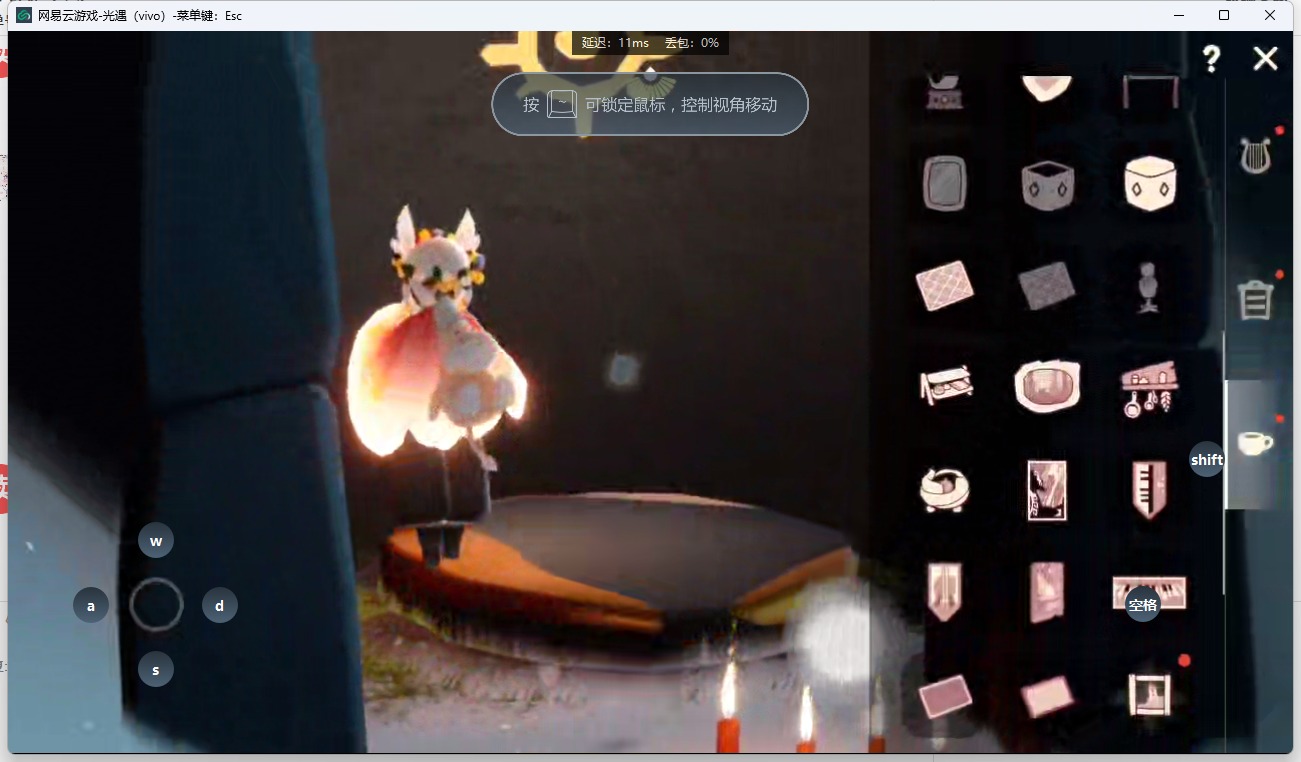
Task: Click the 丢包: 0% packet loss readout
Action: pos(692,43)
